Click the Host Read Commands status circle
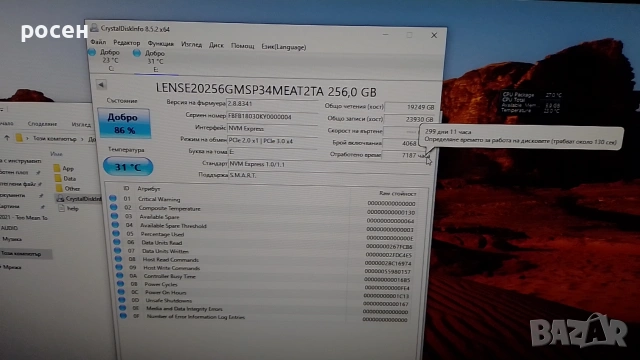Image resolution: width=640 pixels, height=360 pixels. [x=118, y=258]
